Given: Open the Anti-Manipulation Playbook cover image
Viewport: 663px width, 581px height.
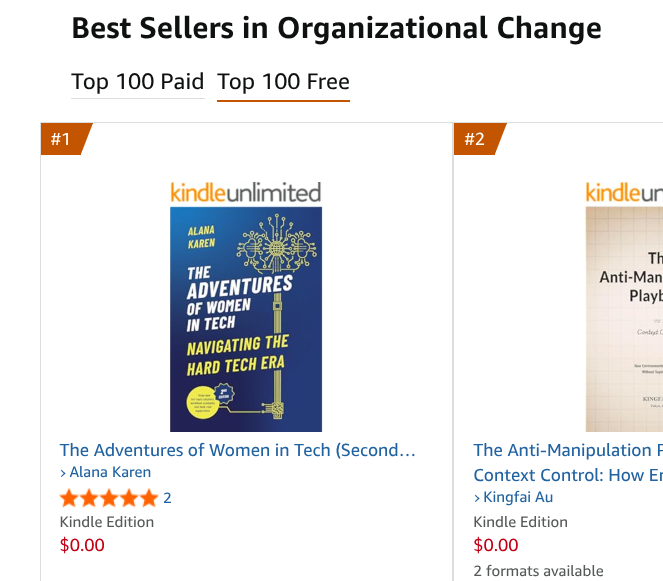Looking at the screenshot, I should point(624,319).
